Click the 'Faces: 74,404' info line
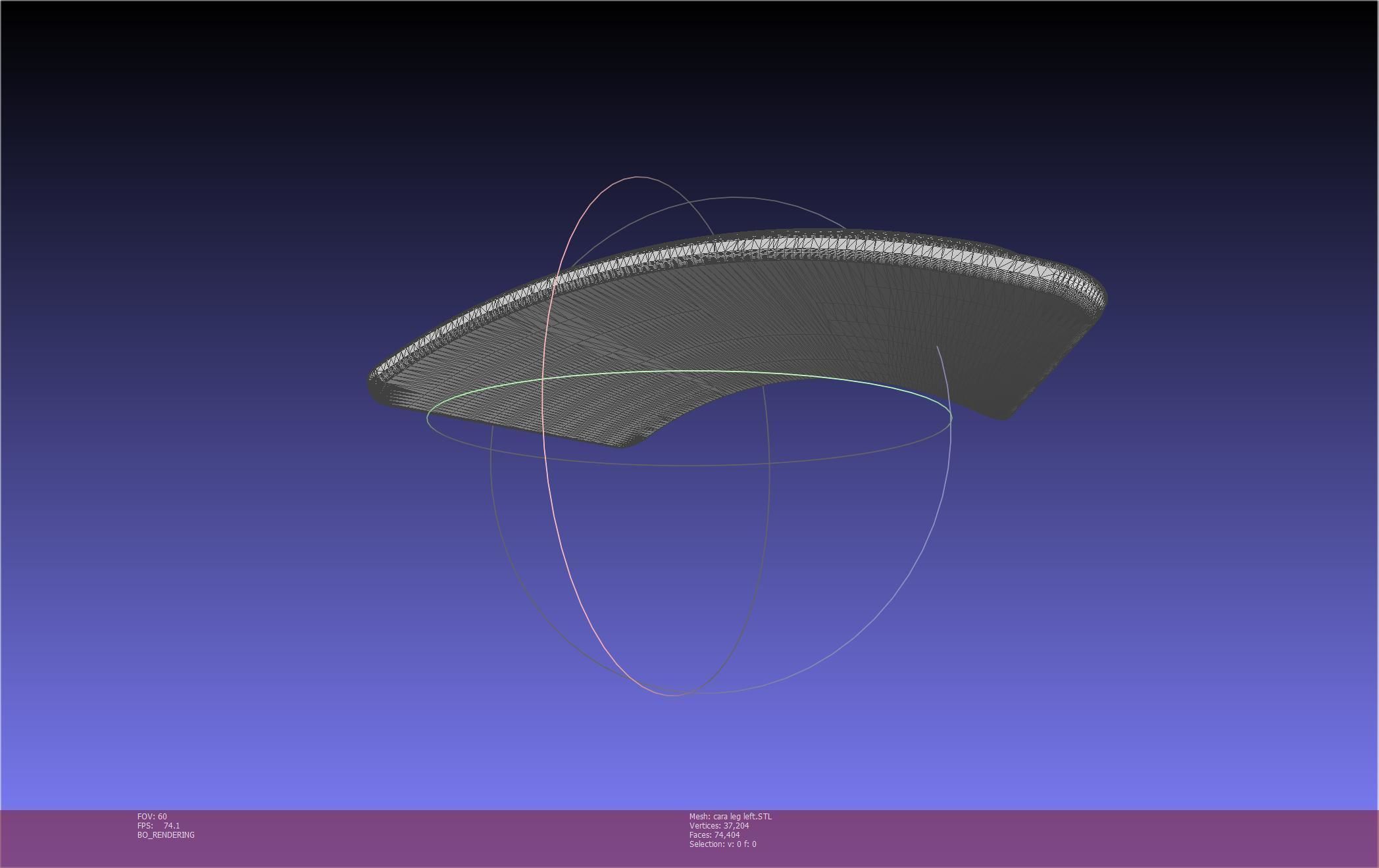The image size is (1379, 868). 715,835
